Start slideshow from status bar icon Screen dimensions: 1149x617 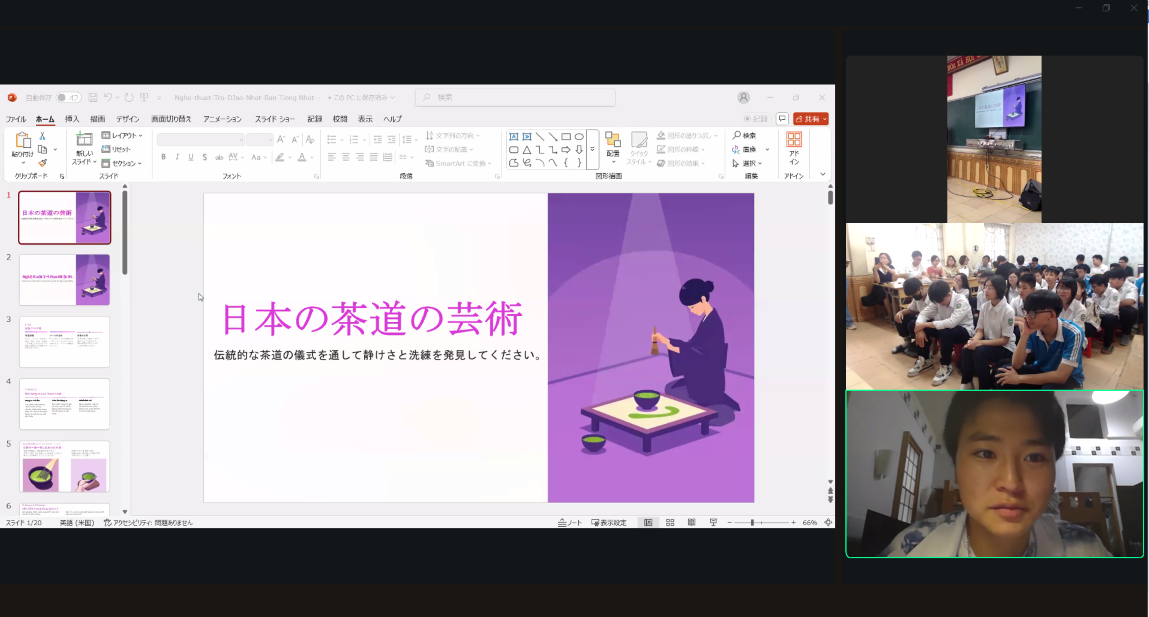point(713,523)
